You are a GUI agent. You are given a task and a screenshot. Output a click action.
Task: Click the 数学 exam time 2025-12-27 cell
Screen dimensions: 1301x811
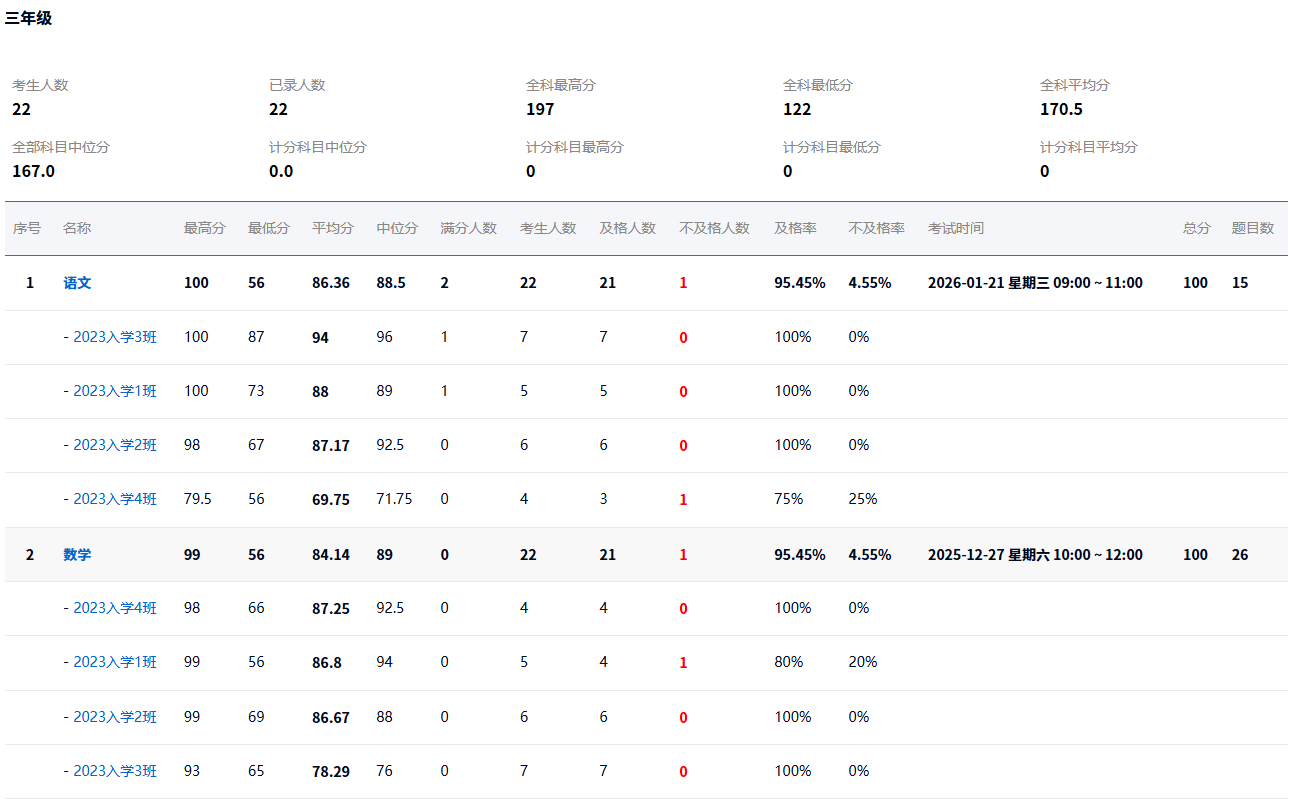[1035, 555]
